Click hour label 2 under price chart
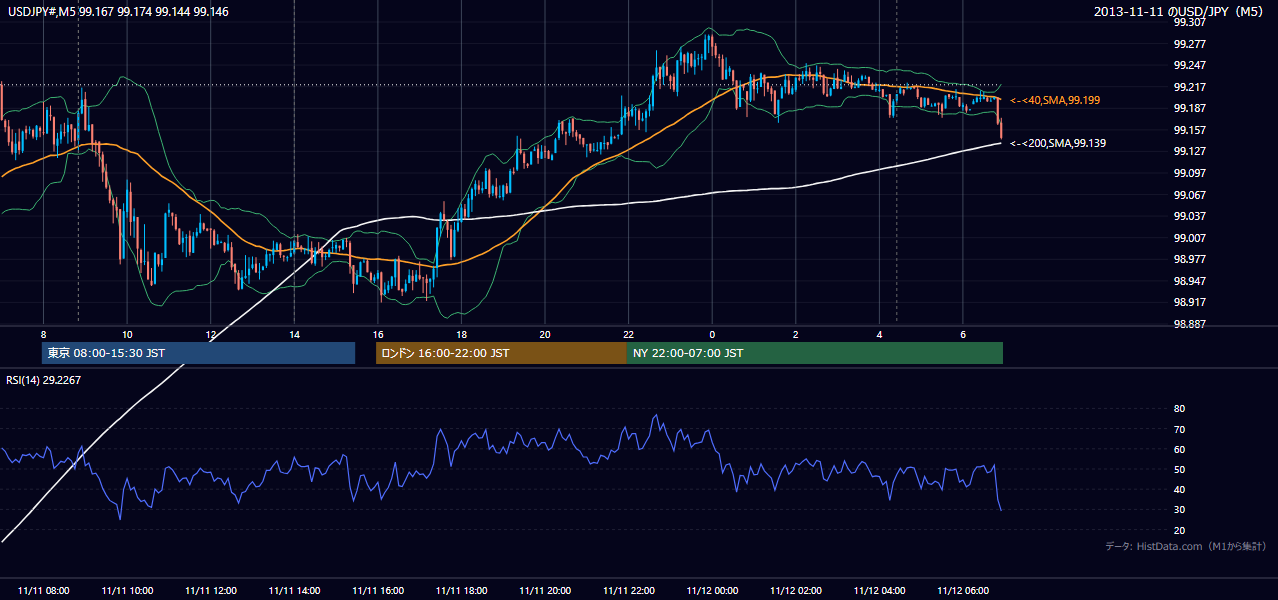 click(x=795, y=334)
